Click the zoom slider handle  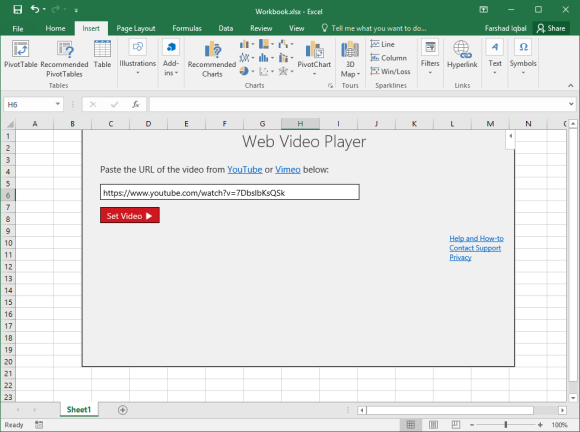pos(505,425)
